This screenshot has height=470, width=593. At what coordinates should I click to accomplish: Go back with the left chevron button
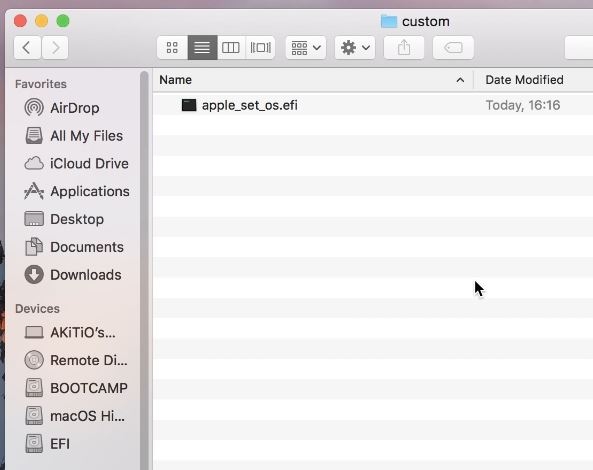[x=27, y=48]
